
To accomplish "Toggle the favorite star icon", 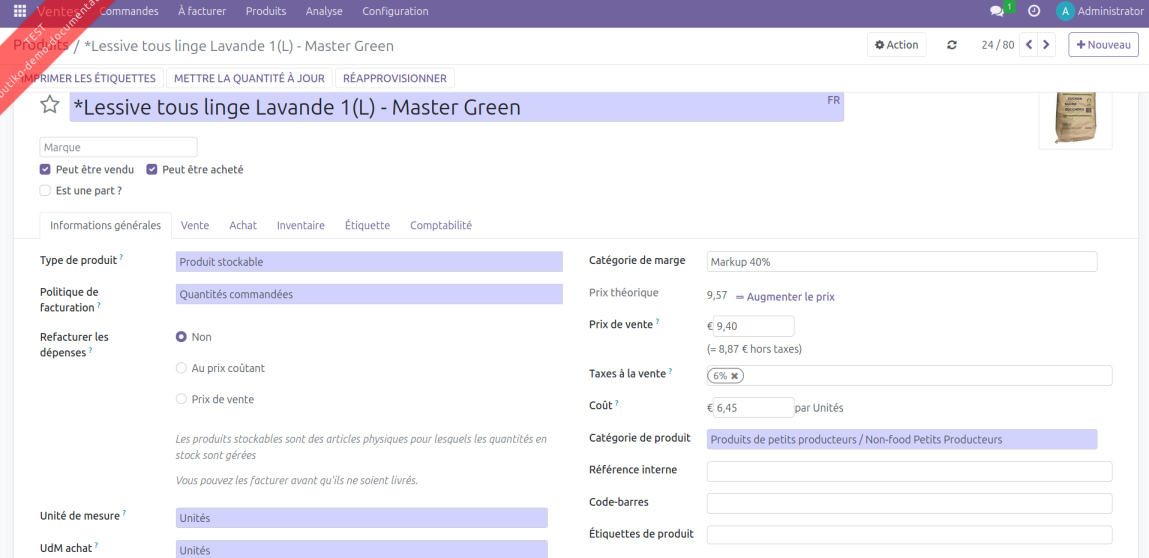I will click(49, 105).
